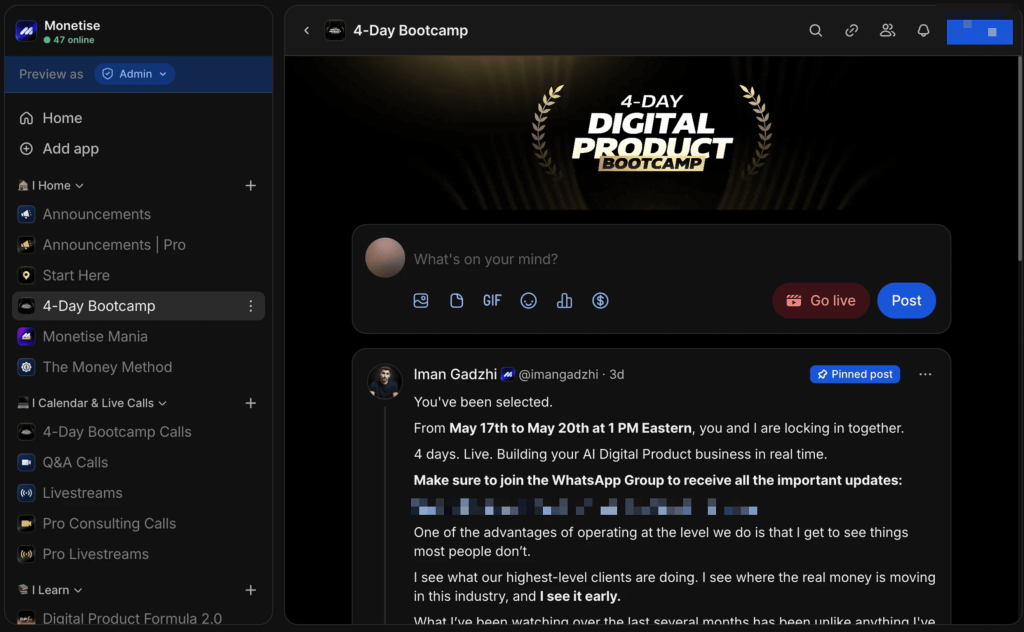Click Iman Gadzhi's avatar in pinned post
Viewport: 1024px width, 632px height.
click(x=385, y=381)
